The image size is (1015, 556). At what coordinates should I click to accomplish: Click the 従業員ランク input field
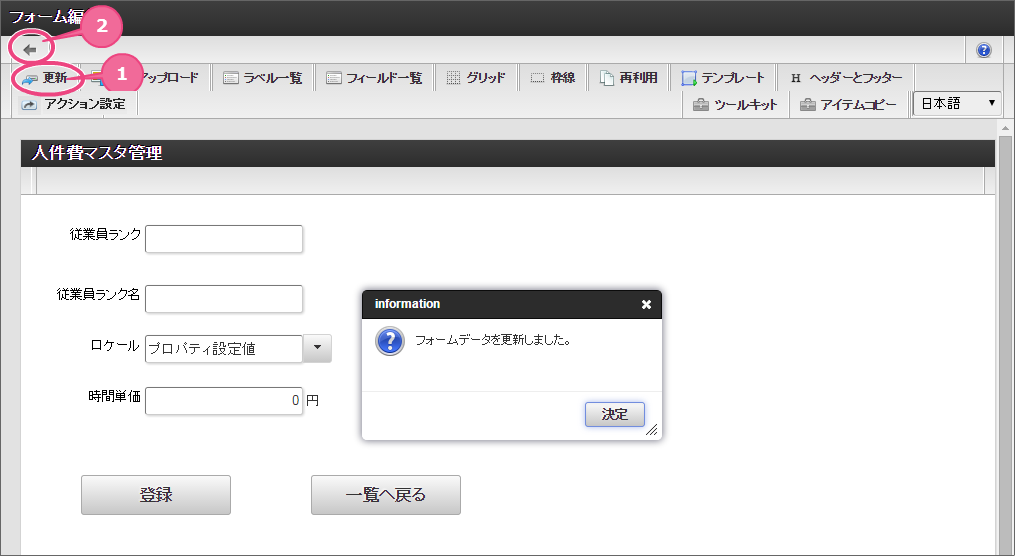tap(224, 239)
